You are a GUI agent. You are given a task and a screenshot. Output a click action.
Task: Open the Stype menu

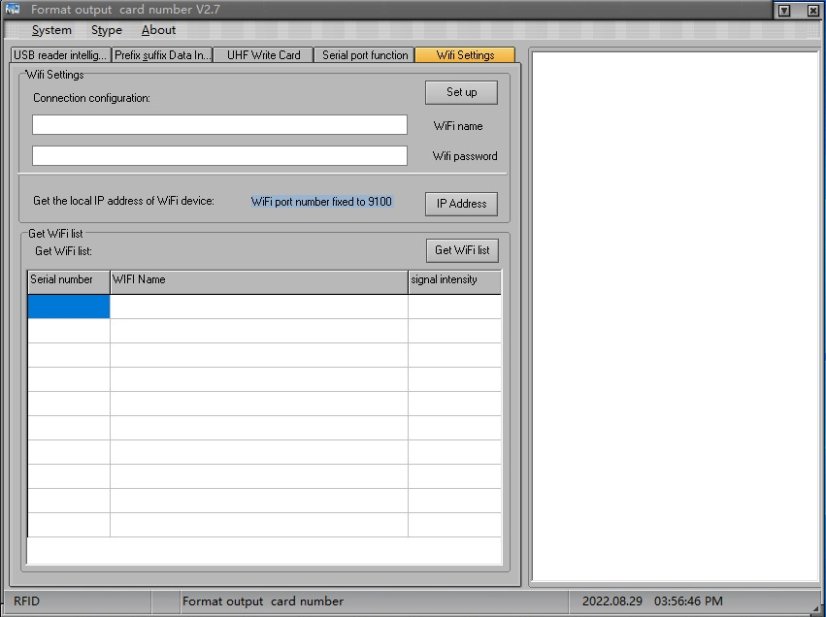click(x=106, y=30)
